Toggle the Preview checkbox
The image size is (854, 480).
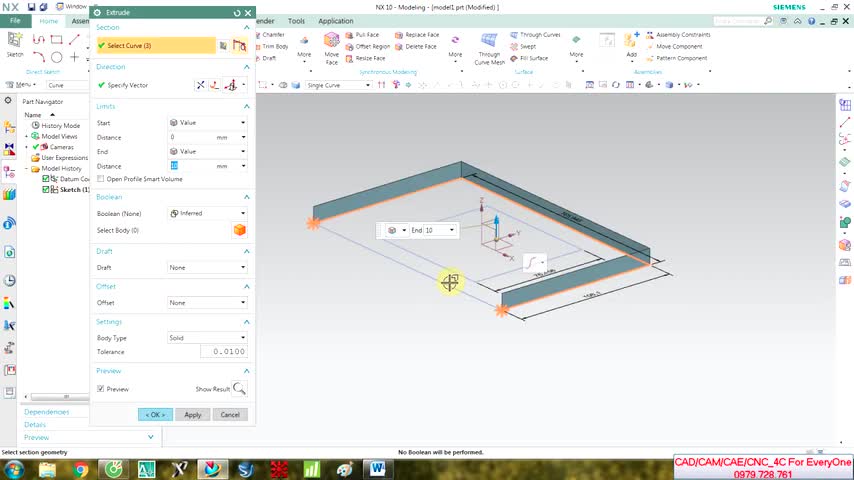[100, 388]
